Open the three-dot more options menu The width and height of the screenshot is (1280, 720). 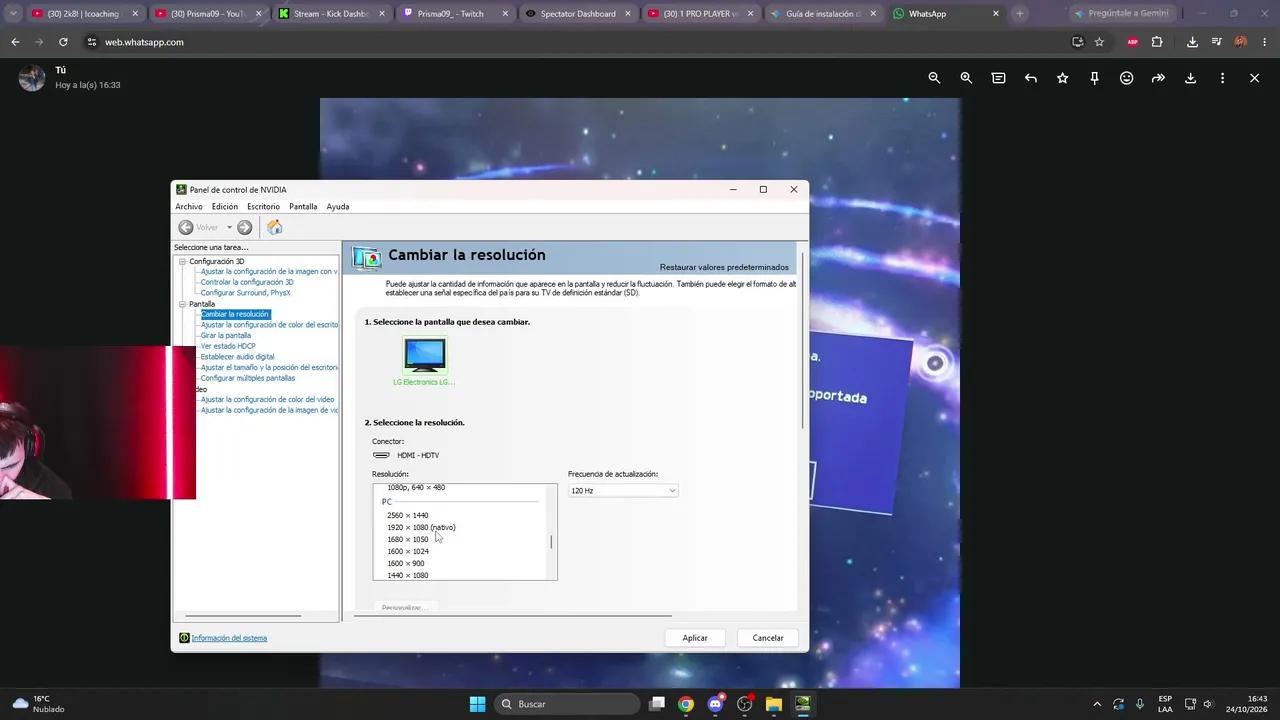pyautogui.click(x=1222, y=78)
